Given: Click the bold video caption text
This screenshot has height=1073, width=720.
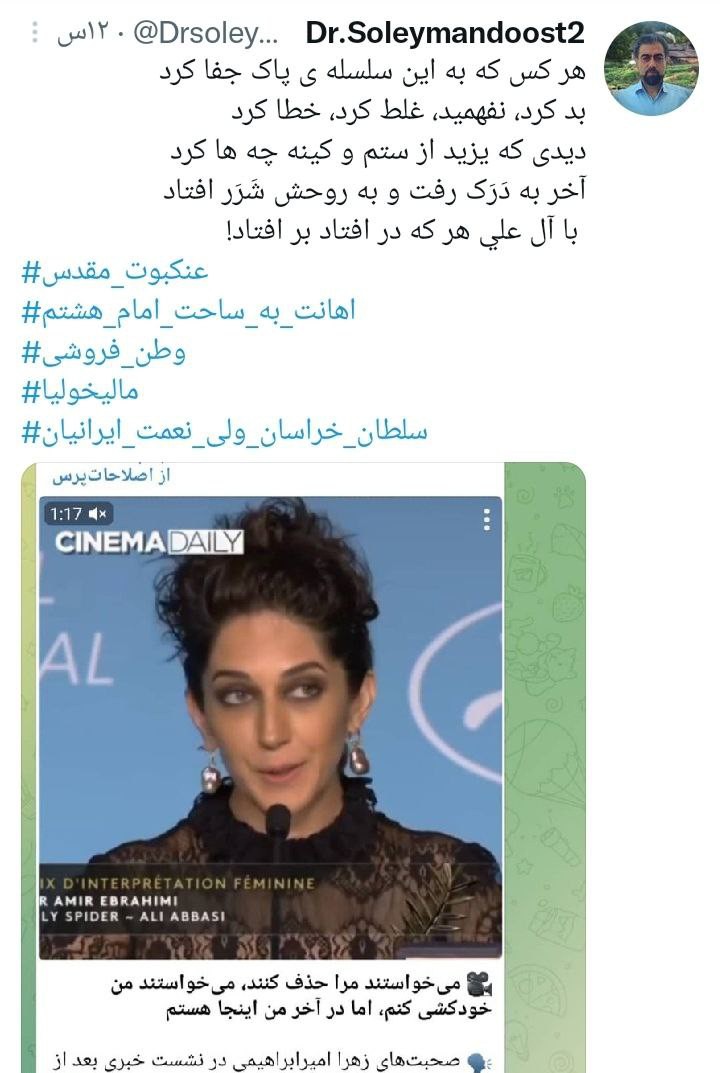Looking at the screenshot, I should pos(301,996).
